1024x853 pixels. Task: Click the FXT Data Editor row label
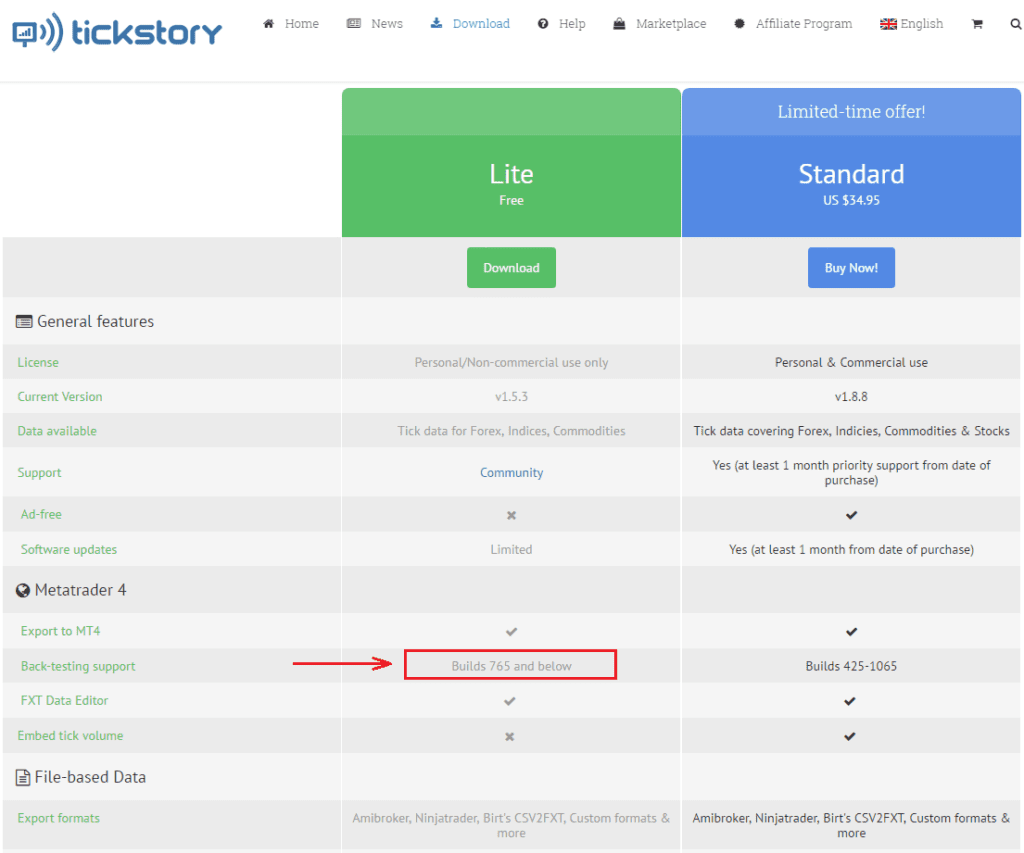(64, 700)
